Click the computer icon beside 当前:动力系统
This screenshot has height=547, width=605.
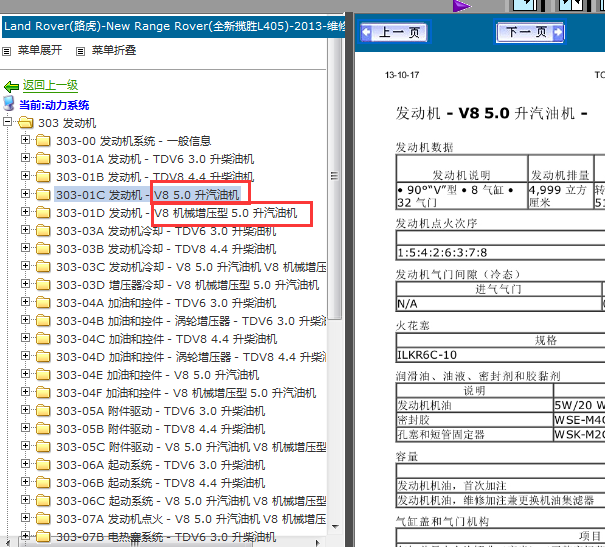coord(8,104)
